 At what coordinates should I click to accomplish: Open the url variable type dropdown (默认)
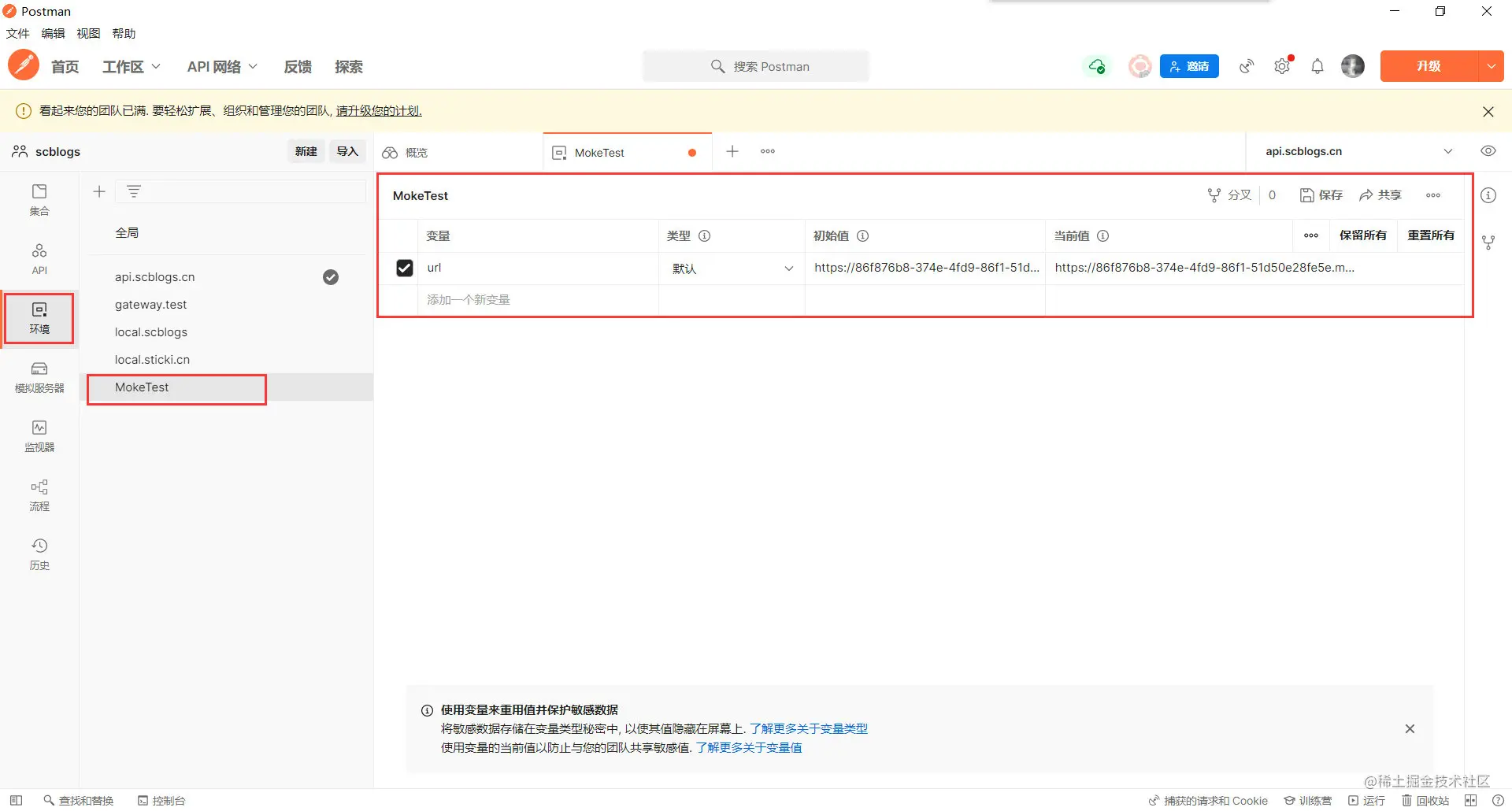click(732, 268)
